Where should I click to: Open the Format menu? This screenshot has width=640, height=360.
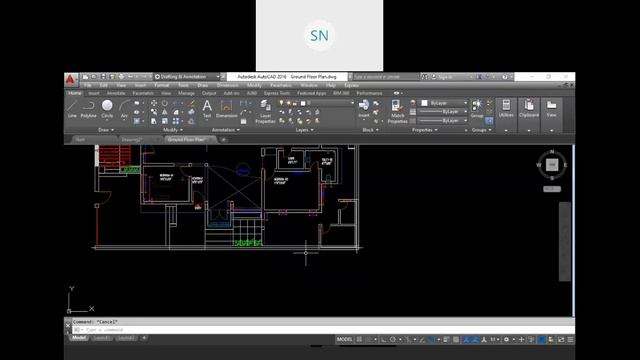161,85
